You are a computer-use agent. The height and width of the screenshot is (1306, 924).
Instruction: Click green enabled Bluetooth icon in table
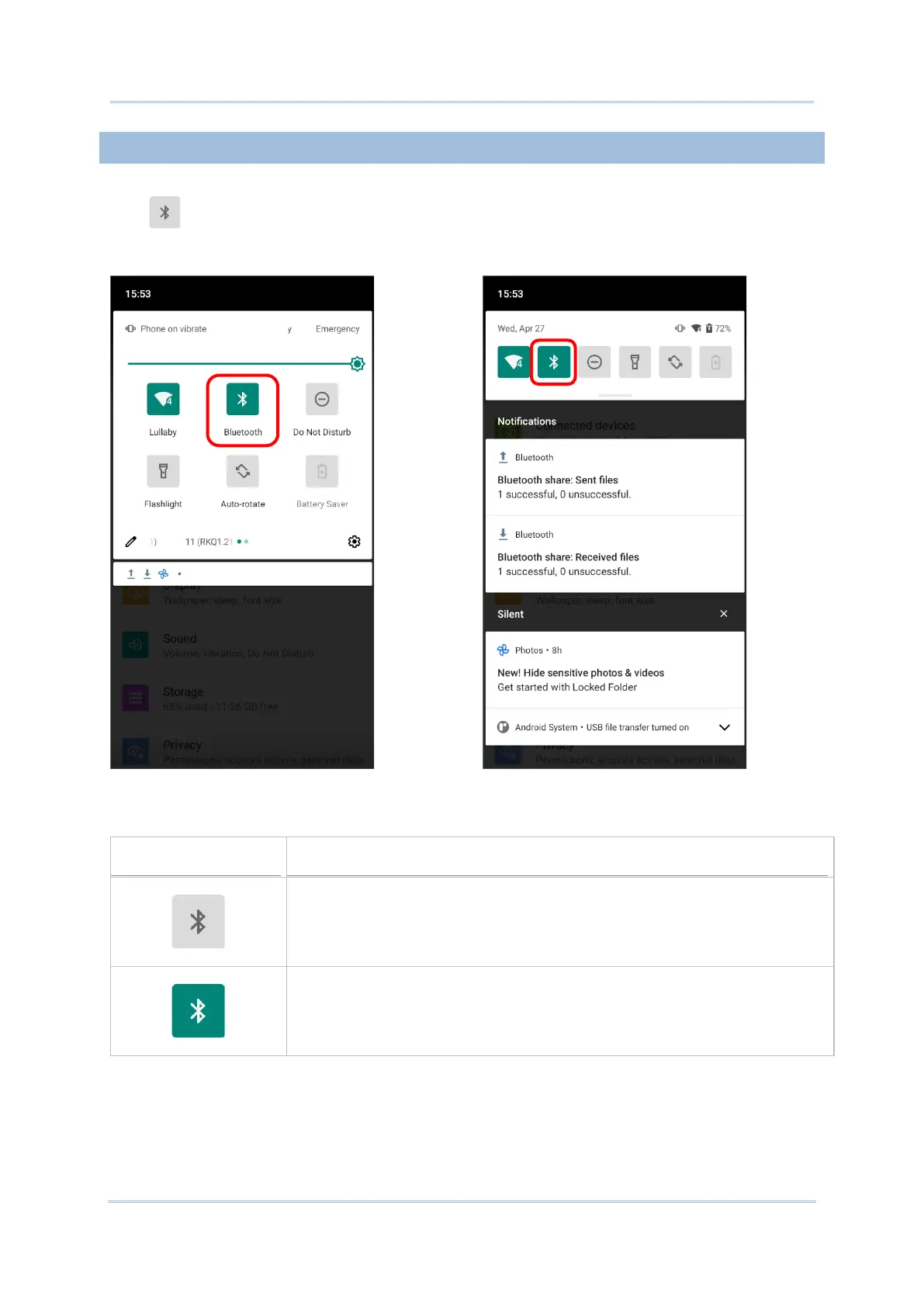point(199,1011)
